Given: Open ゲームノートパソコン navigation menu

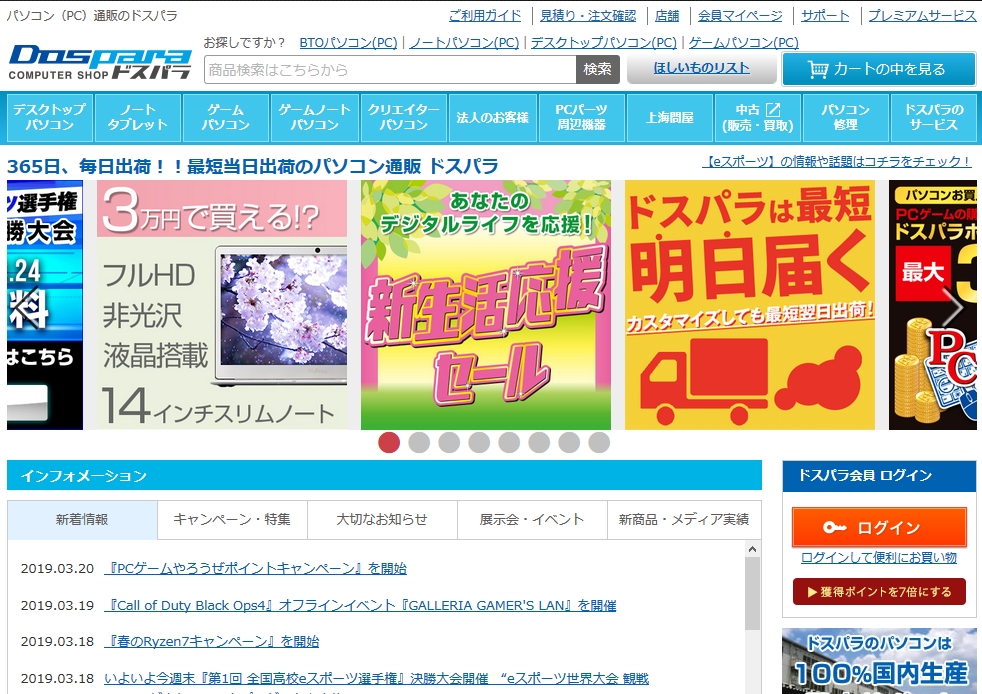Looking at the screenshot, I should click(315, 117).
